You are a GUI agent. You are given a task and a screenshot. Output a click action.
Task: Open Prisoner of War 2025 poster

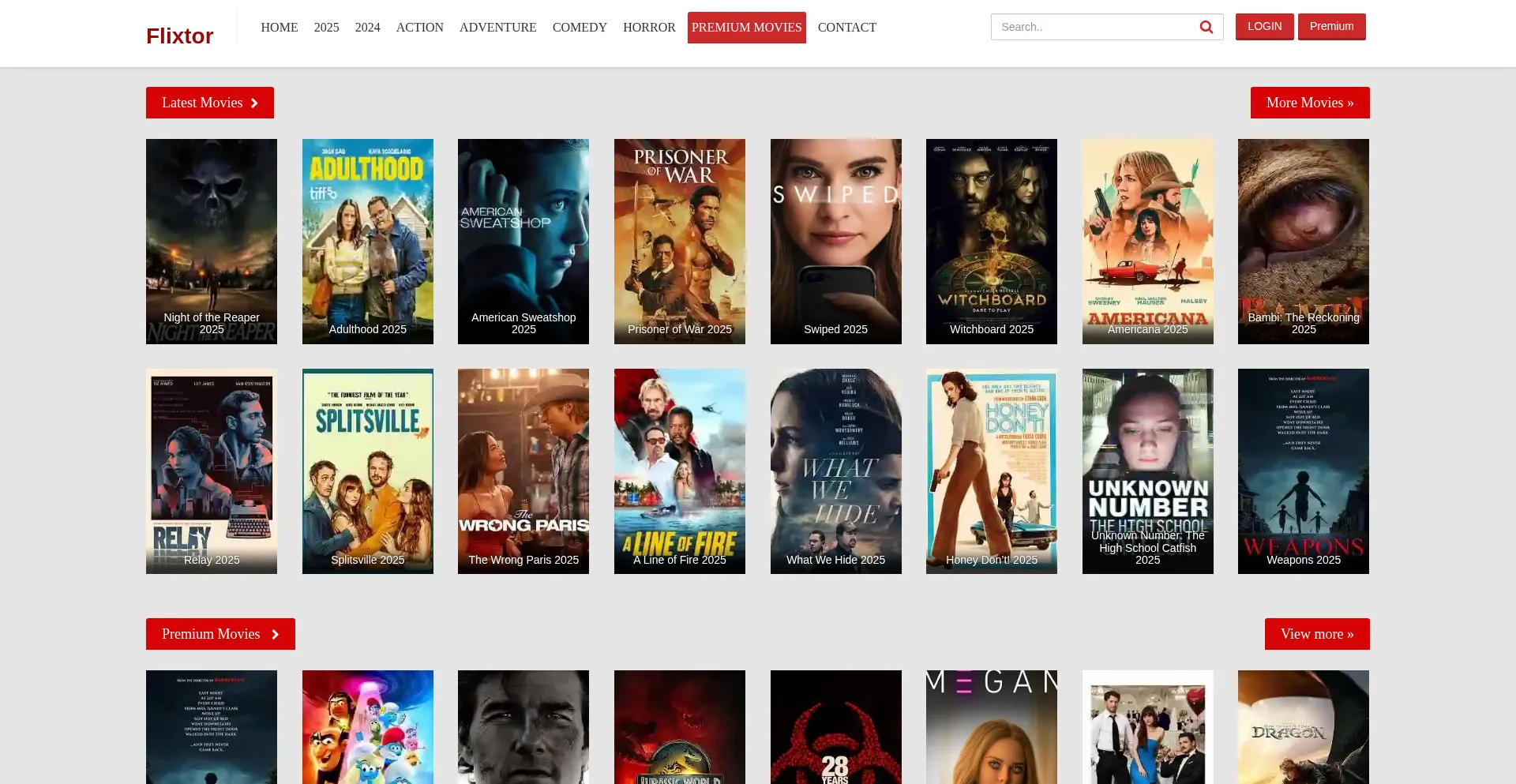[680, 242]
